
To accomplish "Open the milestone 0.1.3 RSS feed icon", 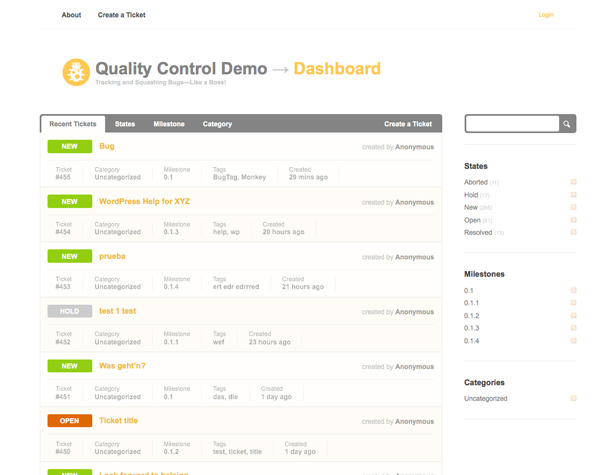I will tap(573, 328).
